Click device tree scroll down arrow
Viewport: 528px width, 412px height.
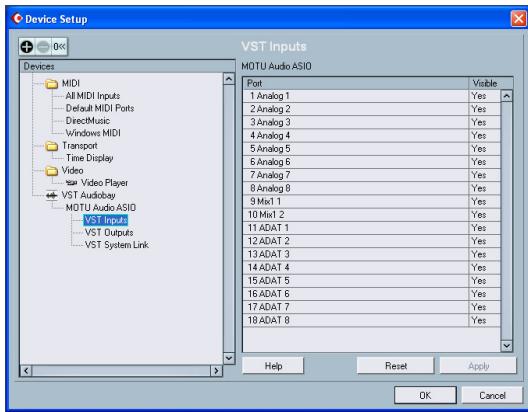point(229,358)
